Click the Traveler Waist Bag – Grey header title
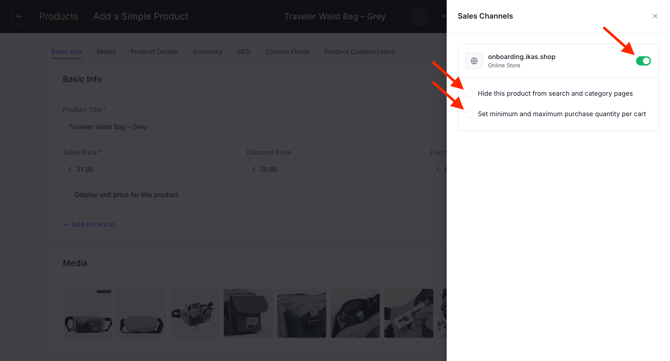Viewport: 670px width, 361px height. [335, 16]
